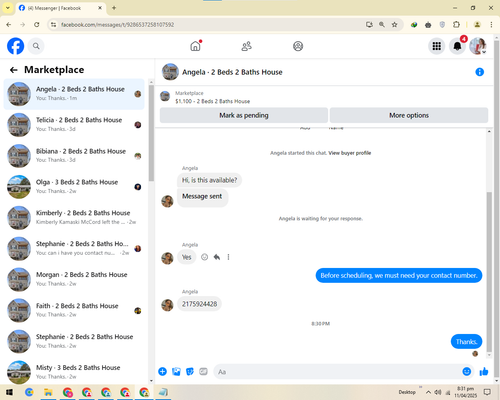Go back in Chrome browser

point(9,25)
